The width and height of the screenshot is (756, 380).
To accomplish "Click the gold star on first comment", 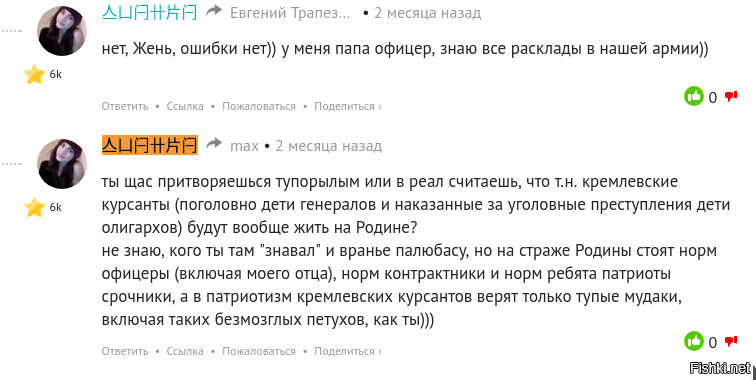I will (x=34, y=74).
